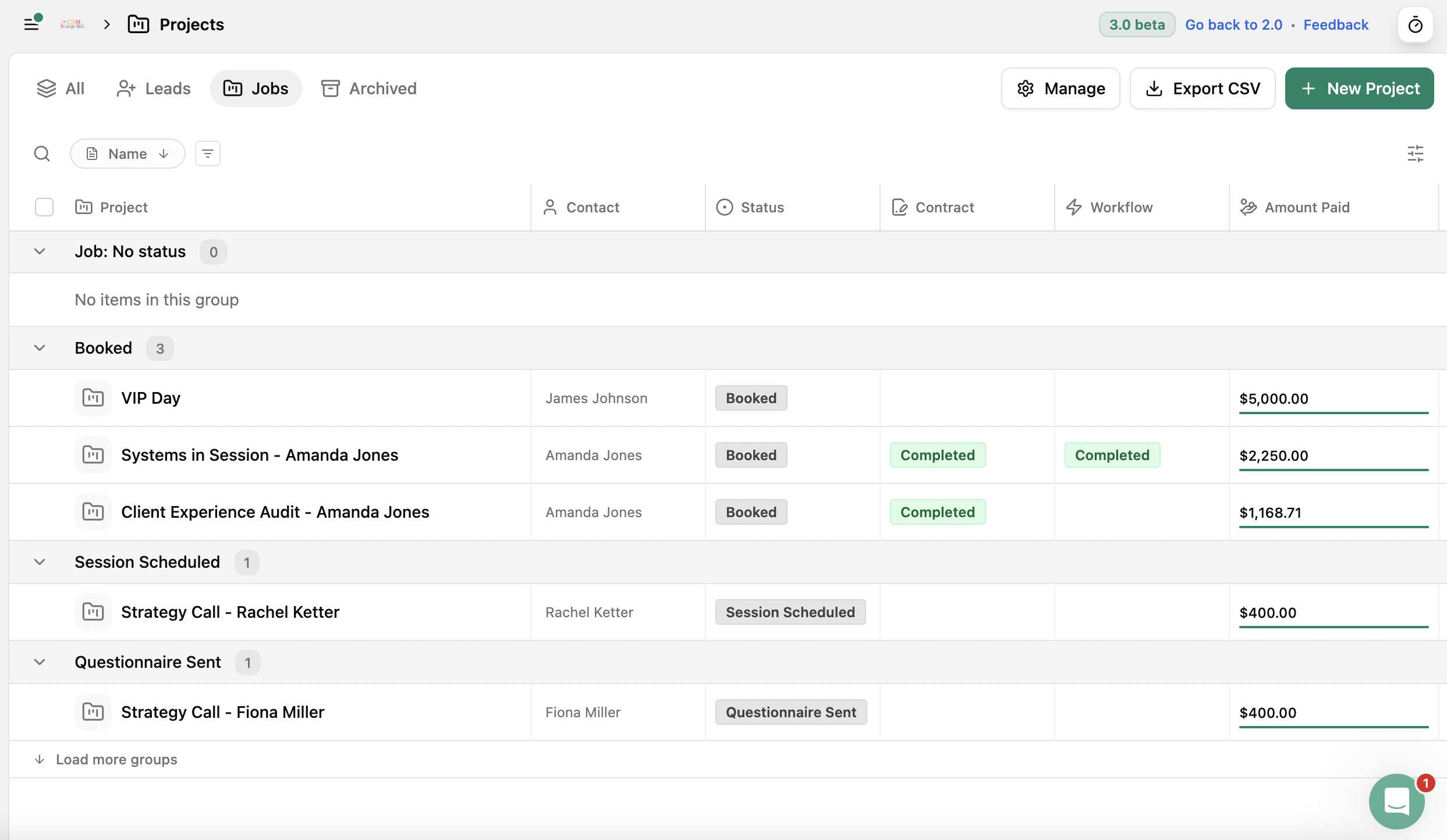Screen dimensions: 1447x840
Task: Open the hamburger menu icon
Action: pyautogui.click(x=32, y=24)
